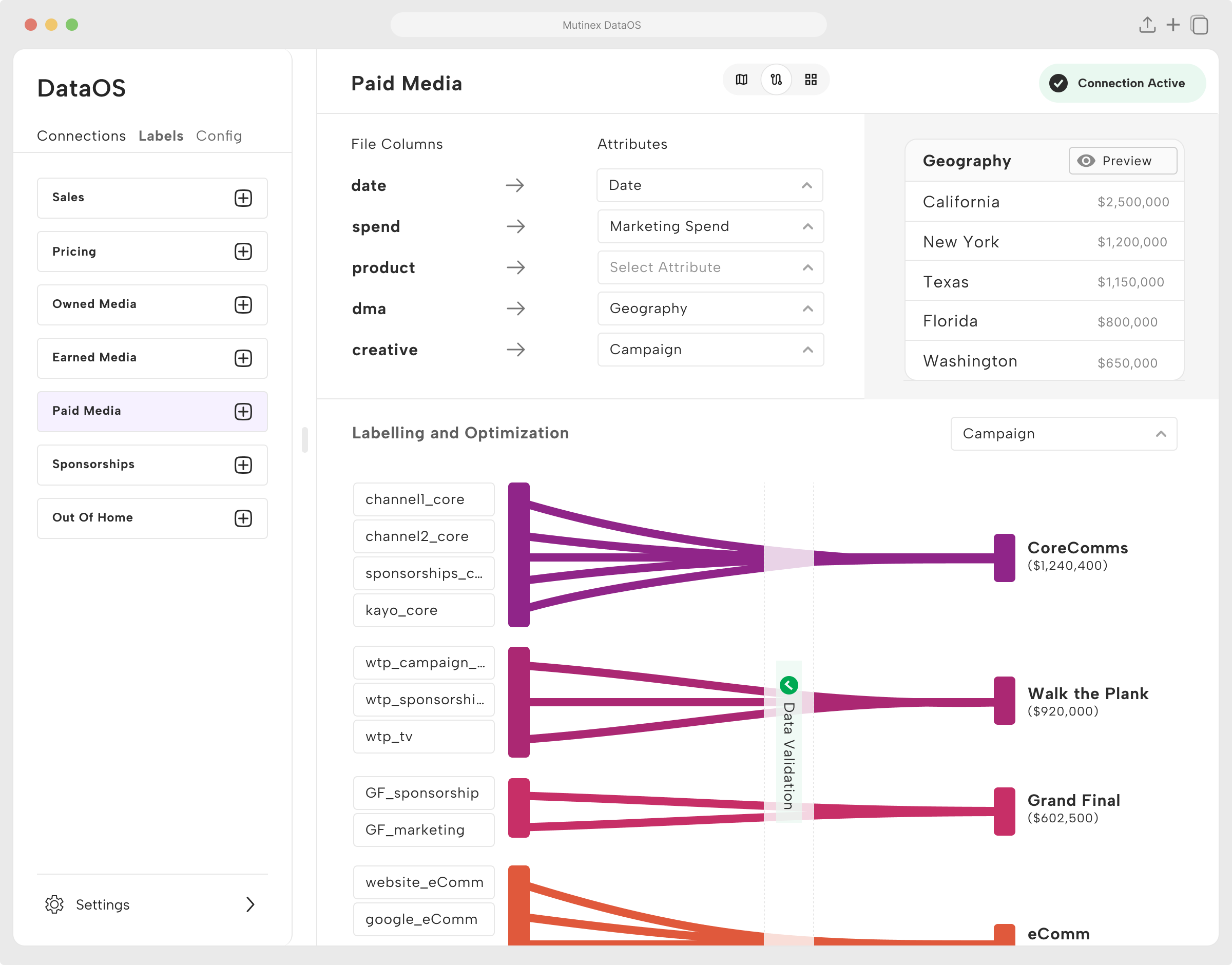Open the Select Attribute dropdown for product
This screenshot has width=1232, height=965.
coord(710,267)
